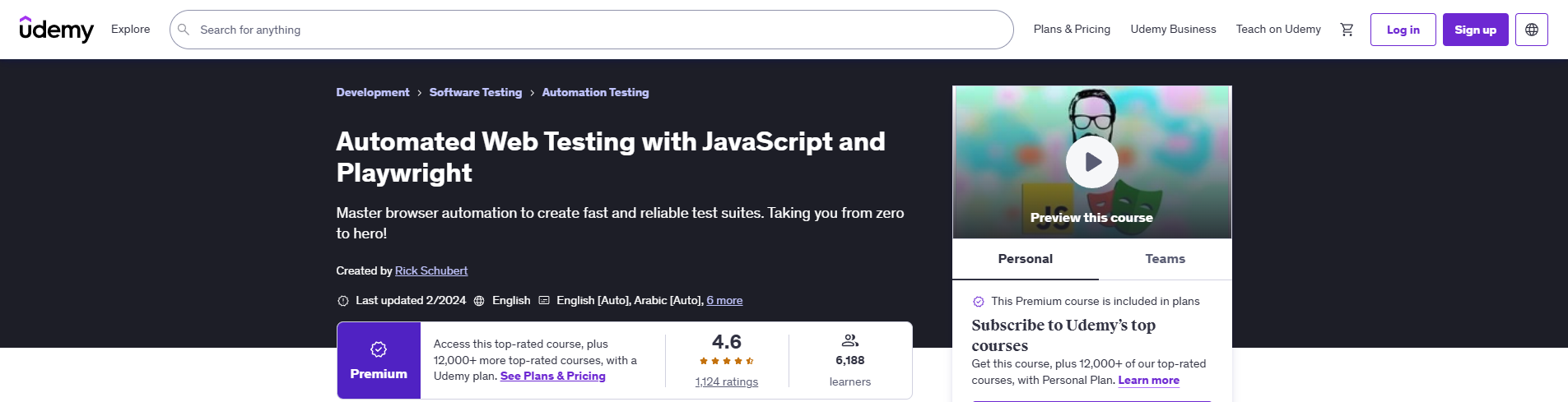Open instructor Rick Schubert's profile

pyautogui.click(x=431, y=270)
